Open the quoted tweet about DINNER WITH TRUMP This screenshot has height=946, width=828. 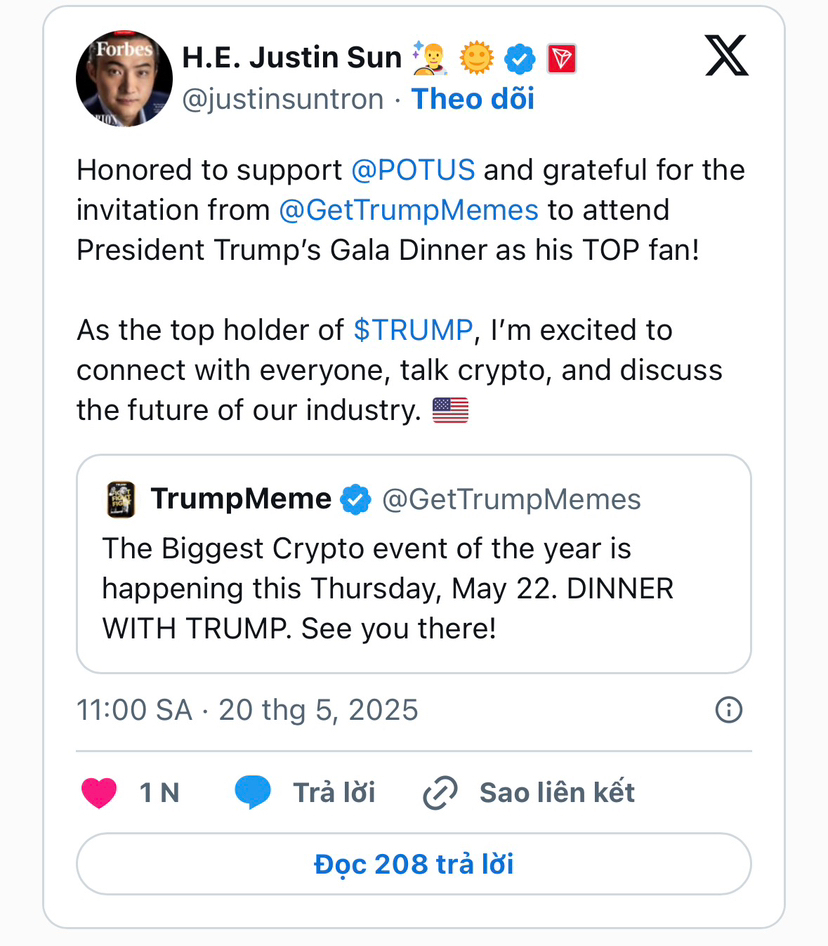(x=413, y=564)
